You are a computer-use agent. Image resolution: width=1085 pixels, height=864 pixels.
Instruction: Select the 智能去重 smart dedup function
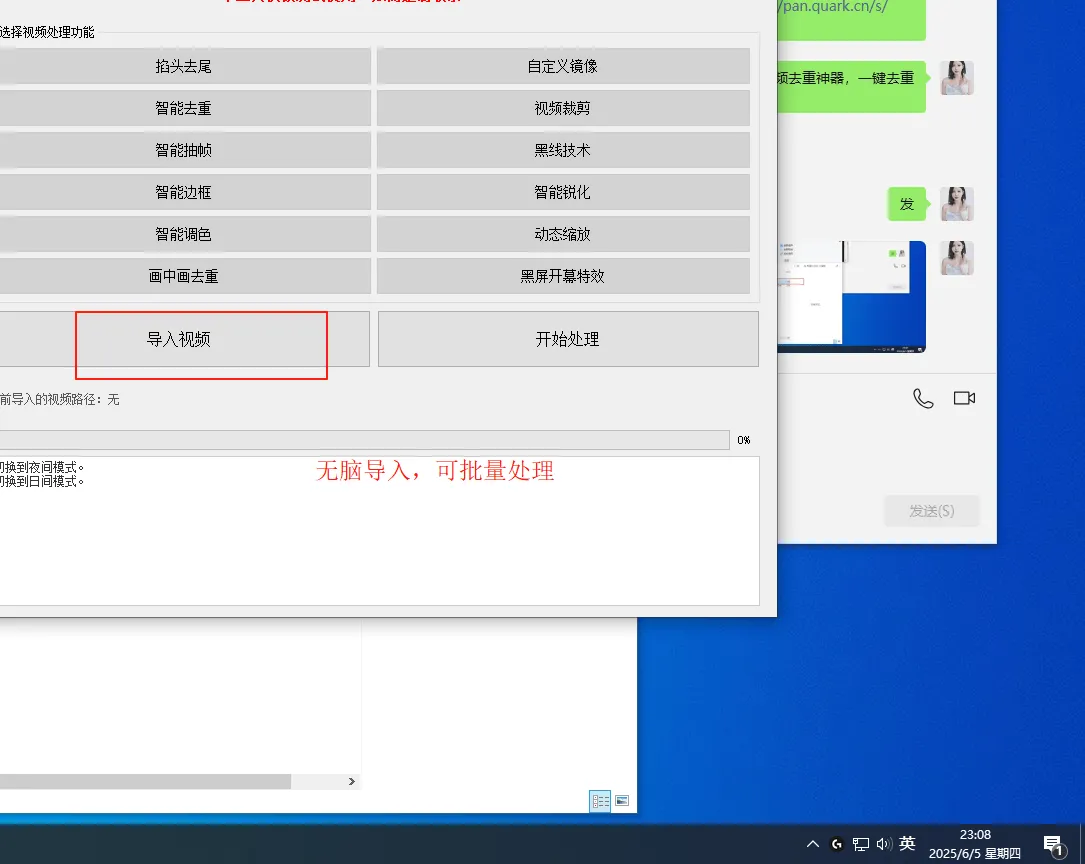185,108
